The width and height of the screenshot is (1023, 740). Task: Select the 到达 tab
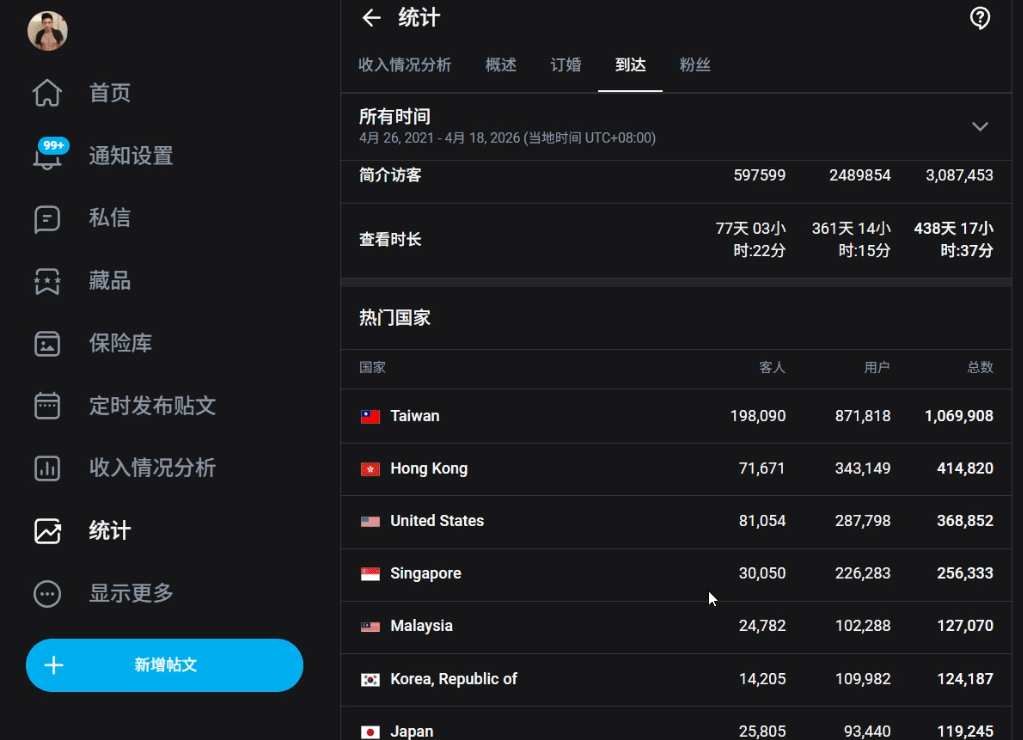[630, 65]
